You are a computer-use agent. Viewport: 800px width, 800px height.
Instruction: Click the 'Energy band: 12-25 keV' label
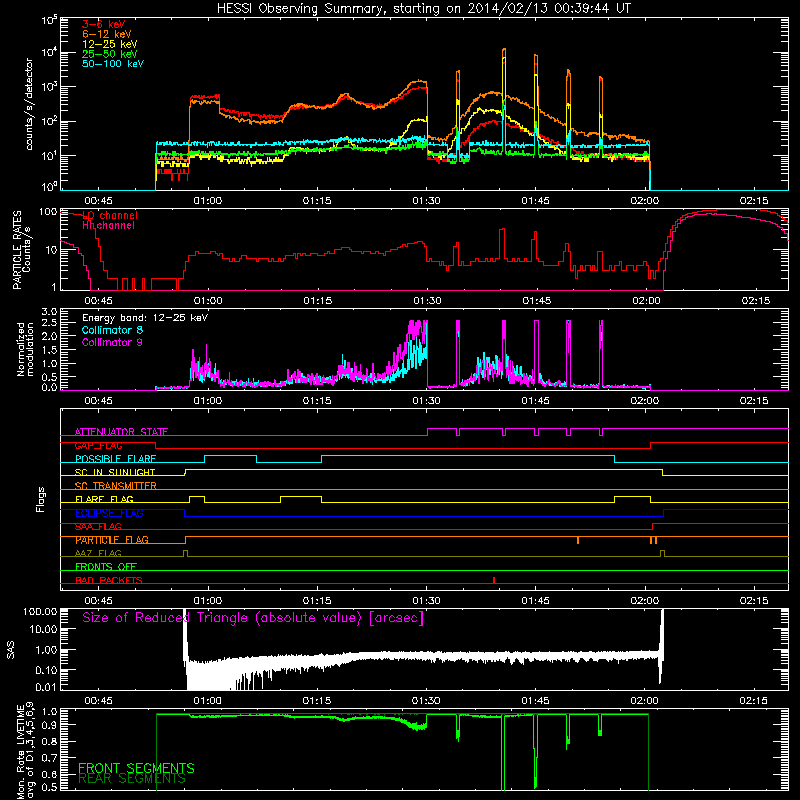coord(145,318)
